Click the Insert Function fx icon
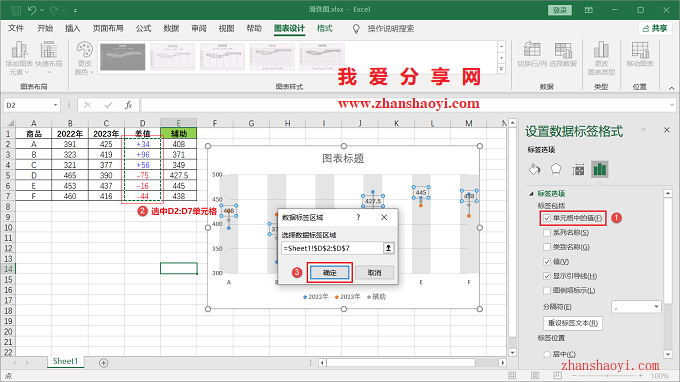 128,105
